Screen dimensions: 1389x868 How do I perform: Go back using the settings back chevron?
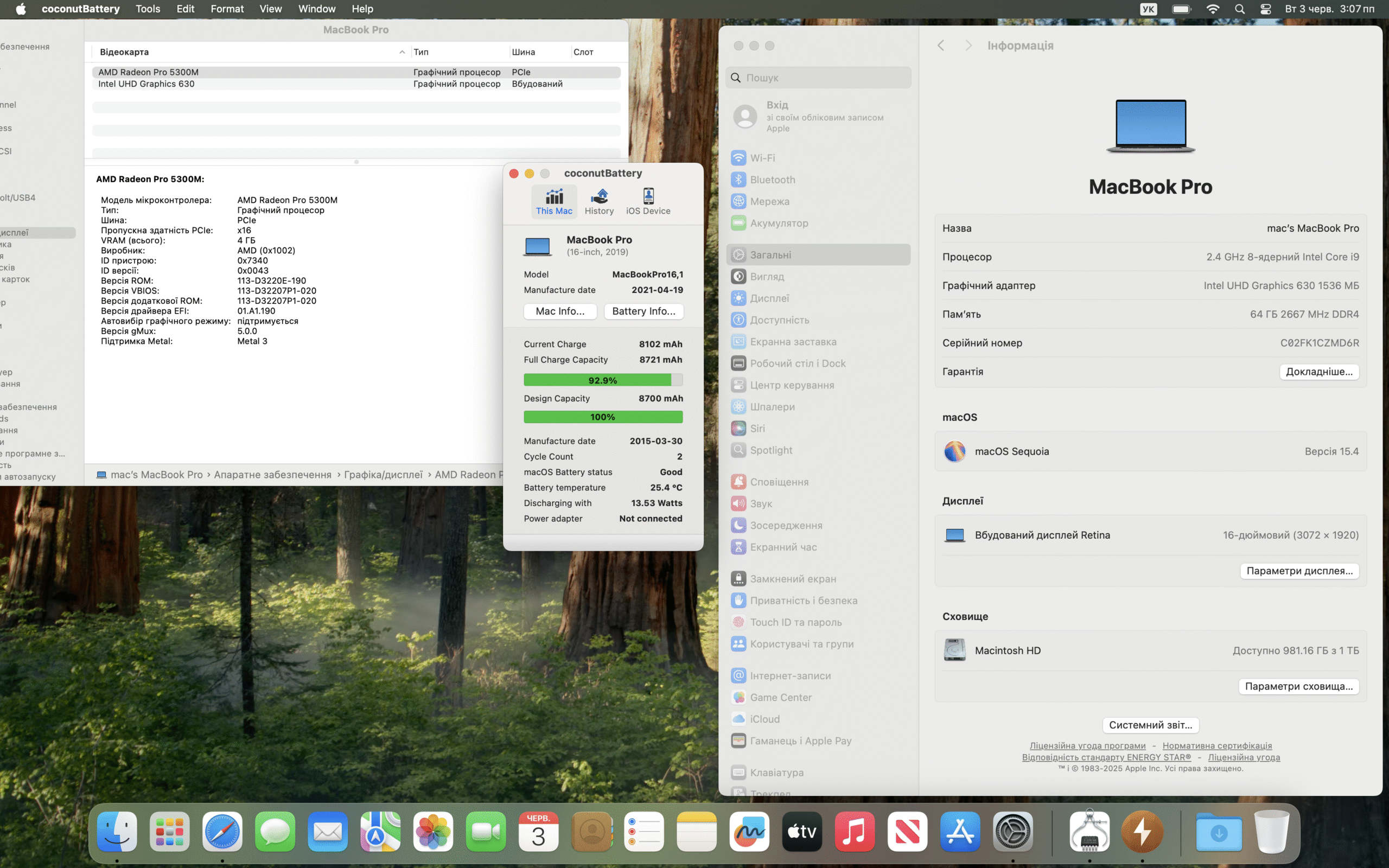coord(940,46)
